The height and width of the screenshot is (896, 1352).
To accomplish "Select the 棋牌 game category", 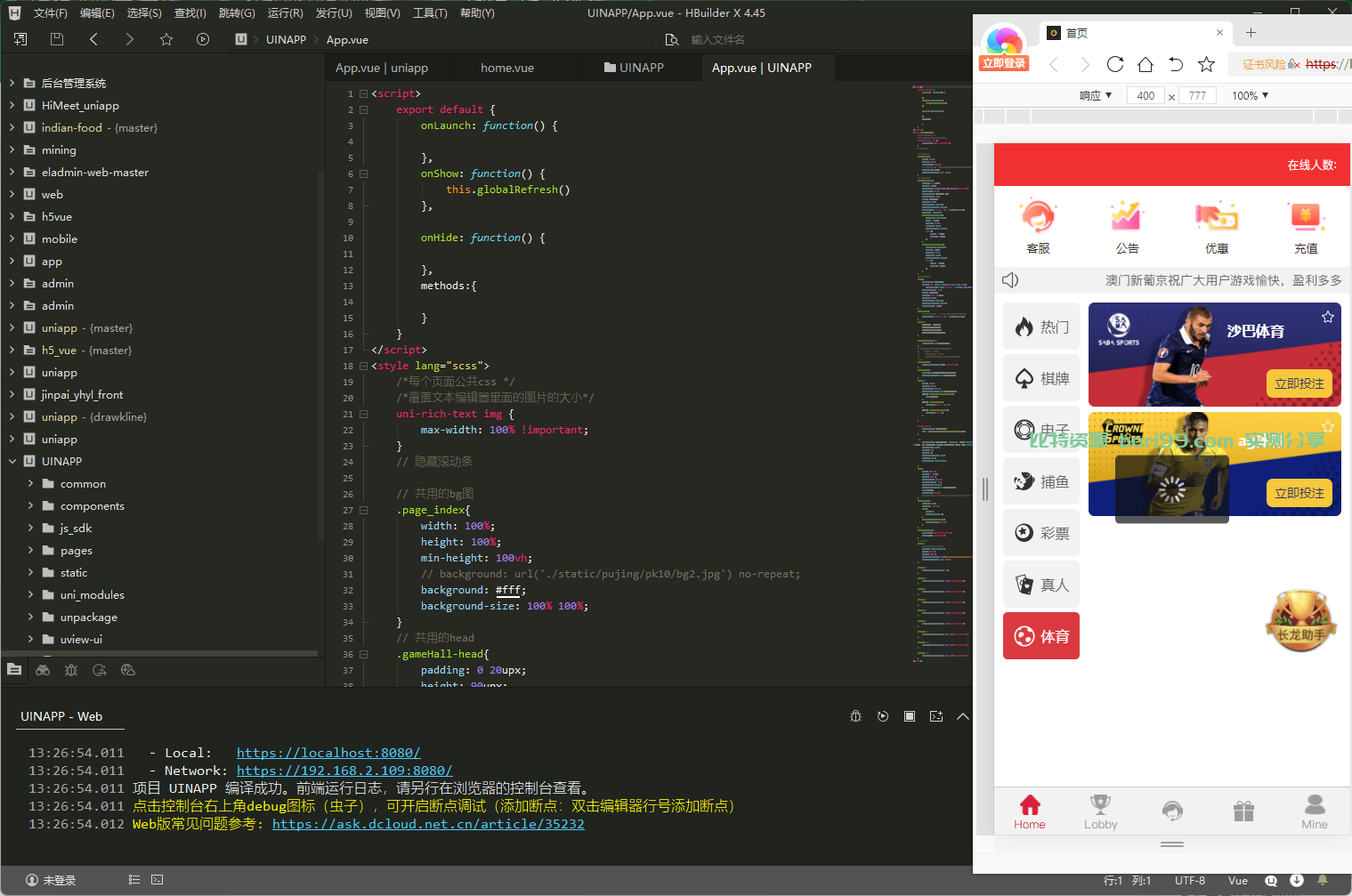I will click(1041, 378).
